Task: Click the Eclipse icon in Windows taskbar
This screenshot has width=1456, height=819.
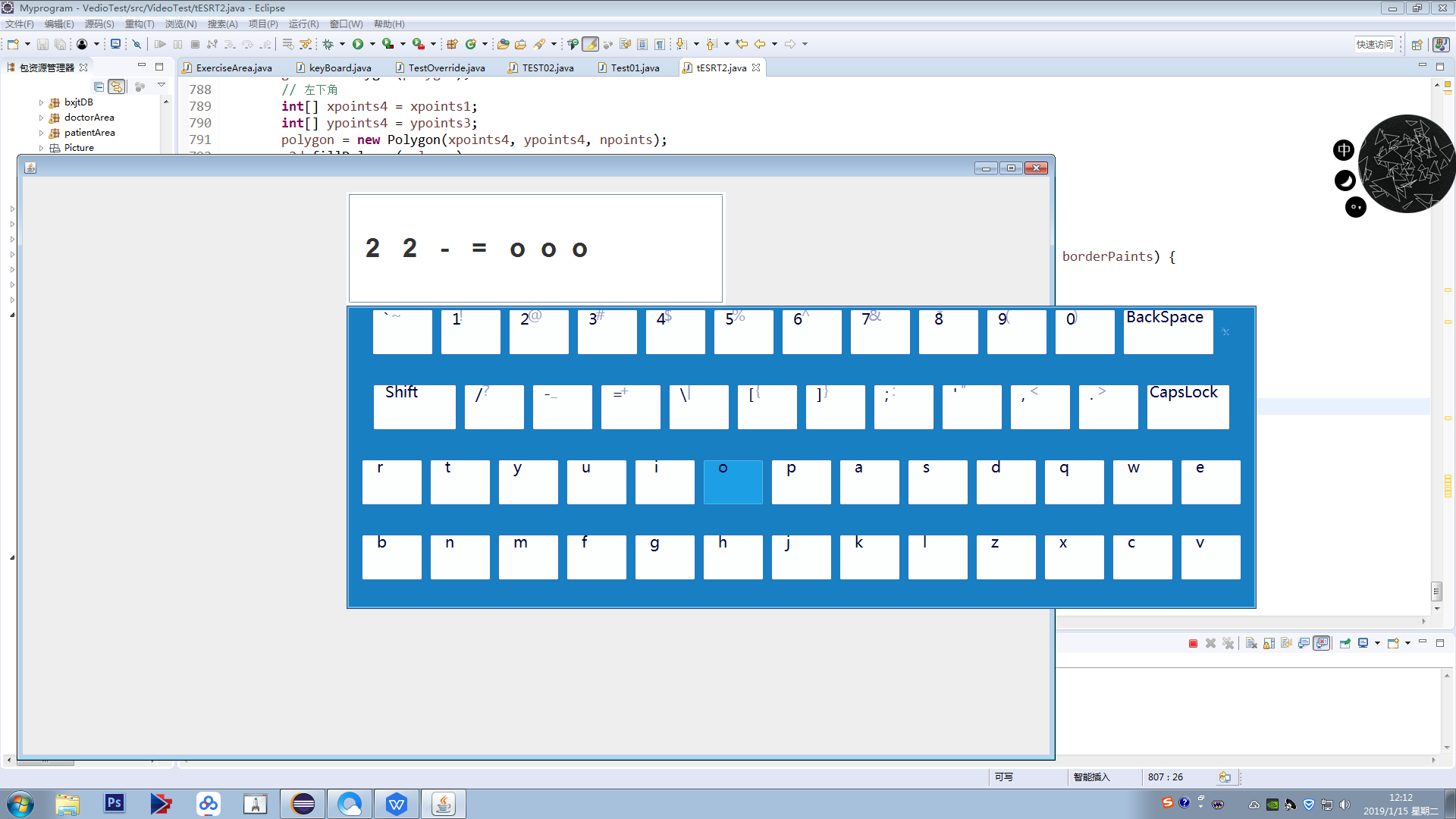Action: (x=303, y=803)
